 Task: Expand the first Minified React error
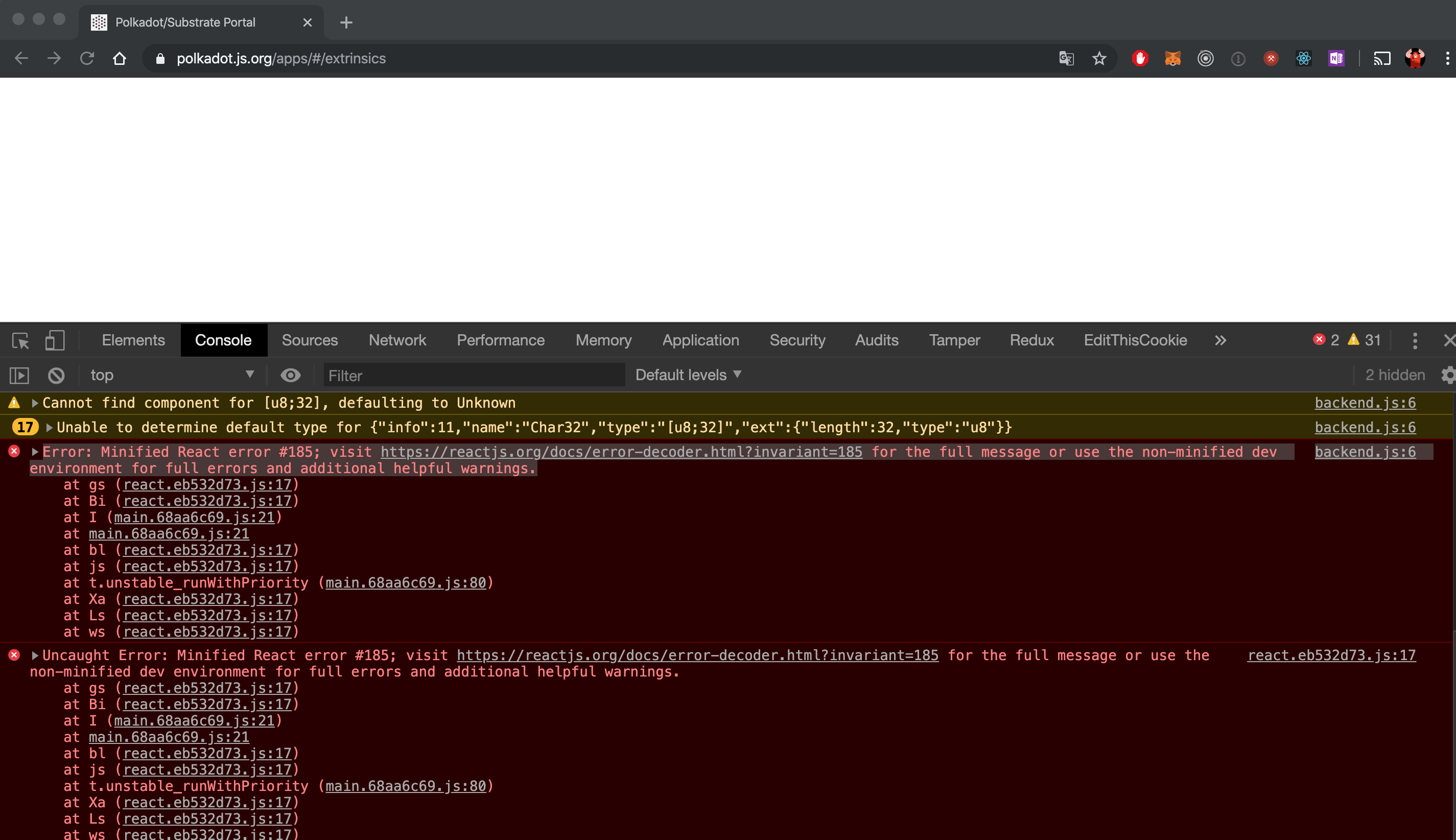coord(35,452)
